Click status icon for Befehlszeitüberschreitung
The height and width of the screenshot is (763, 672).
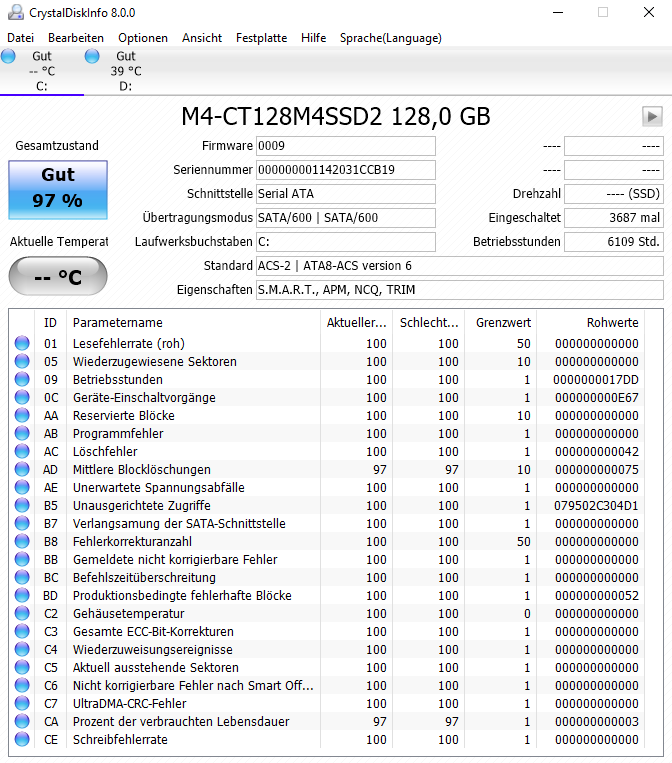(22, 577)
